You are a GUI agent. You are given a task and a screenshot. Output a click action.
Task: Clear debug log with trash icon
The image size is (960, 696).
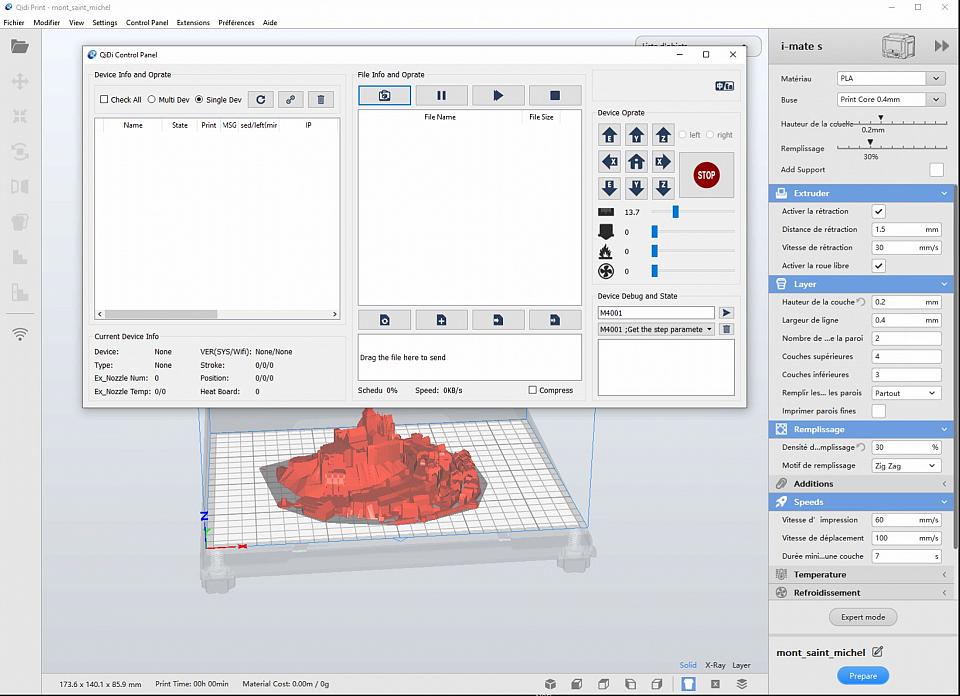[726, 329]
